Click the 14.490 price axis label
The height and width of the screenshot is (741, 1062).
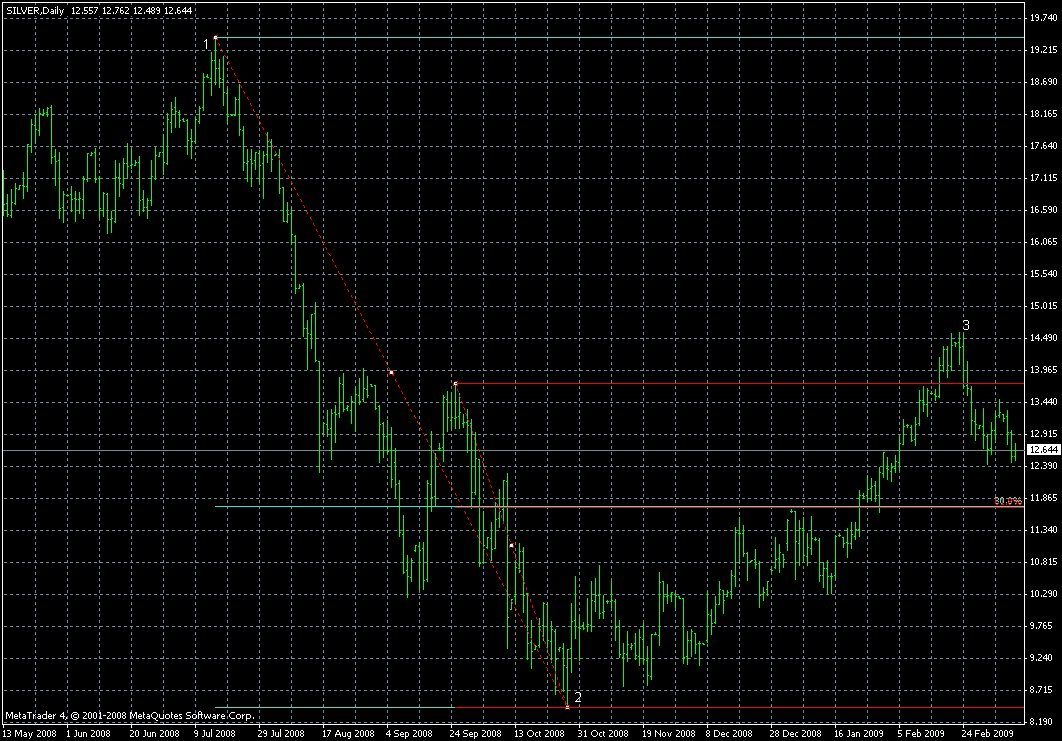(1043, 338)
